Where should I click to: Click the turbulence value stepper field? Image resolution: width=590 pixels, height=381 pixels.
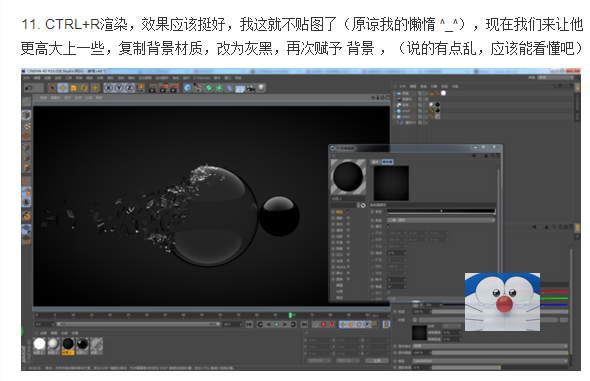click(x=397, y=253)
